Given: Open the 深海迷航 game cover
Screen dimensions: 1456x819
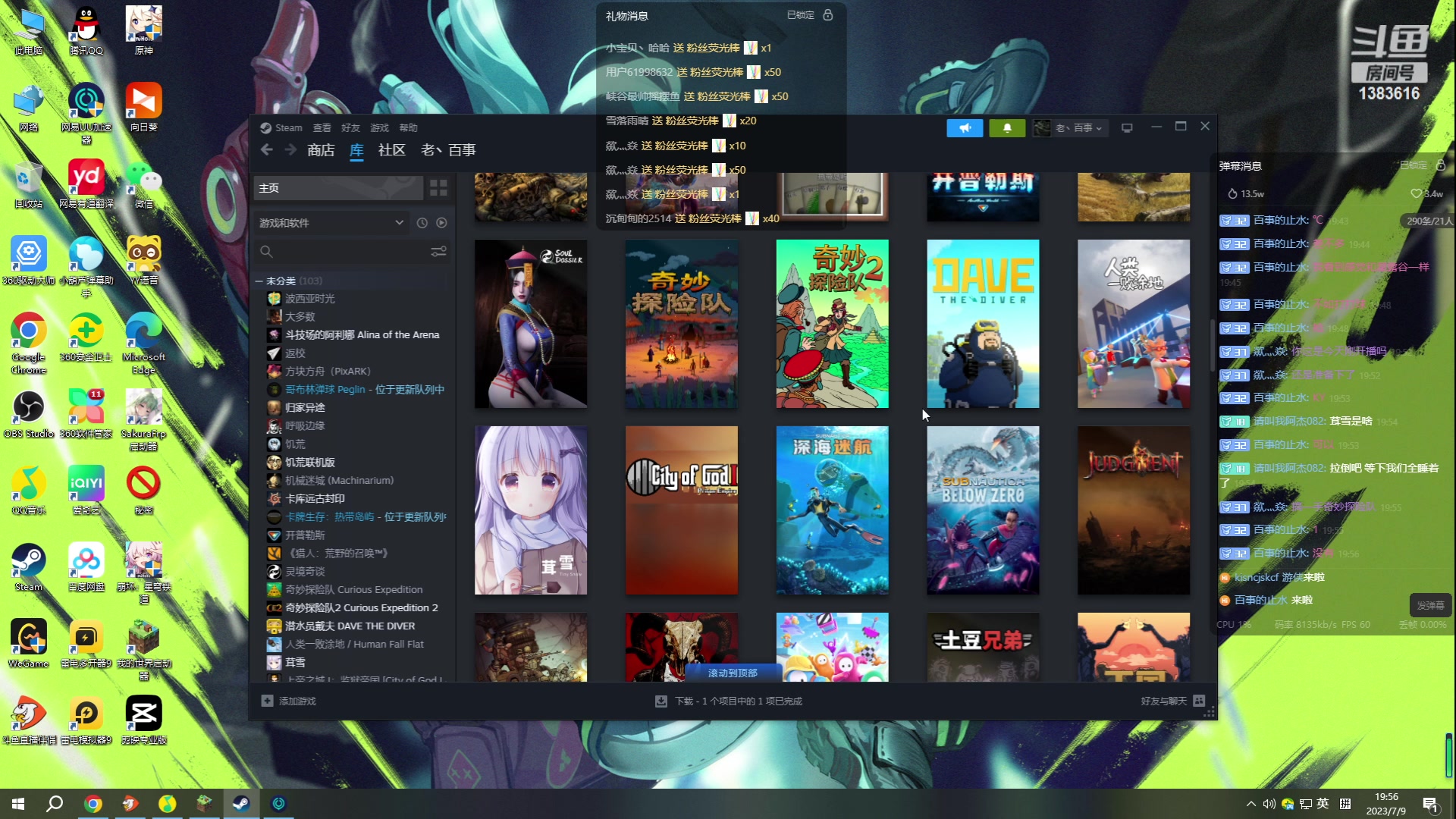Looking at the screenshot, I should [832, 510].
